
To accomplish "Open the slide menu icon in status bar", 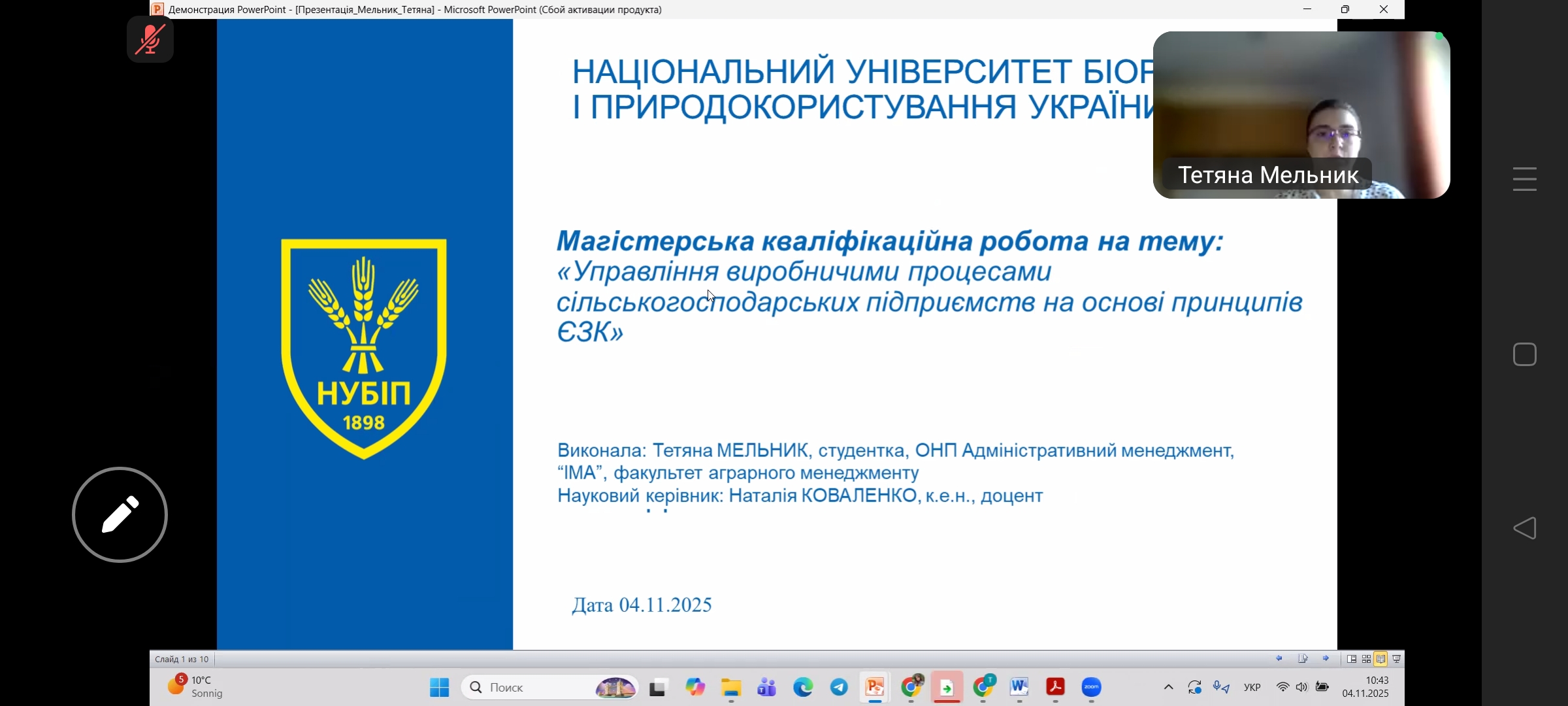I will [x=1303, y=658].
